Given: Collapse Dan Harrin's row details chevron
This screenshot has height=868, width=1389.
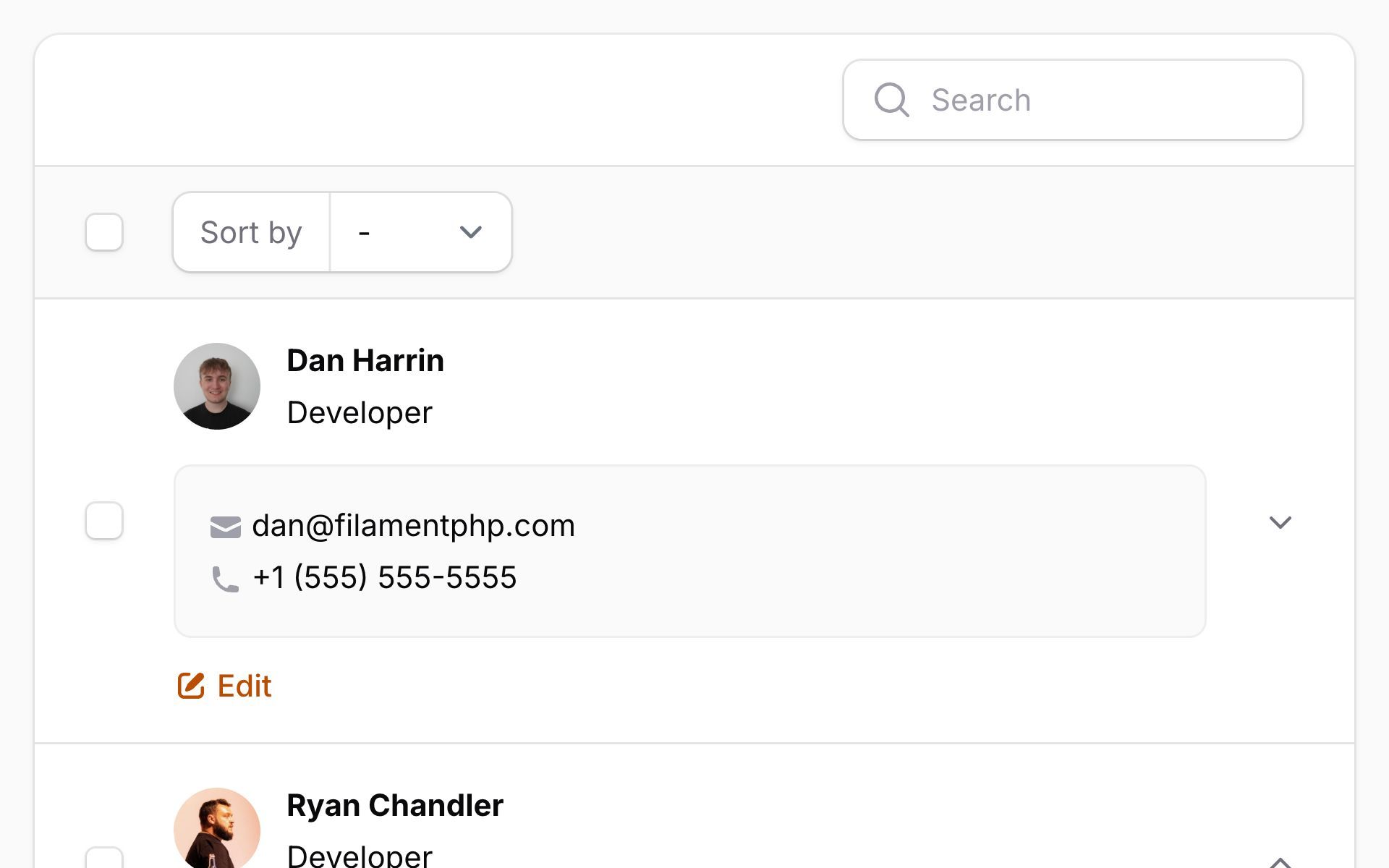Looking at the screenshot, I should pos(1280,522).
